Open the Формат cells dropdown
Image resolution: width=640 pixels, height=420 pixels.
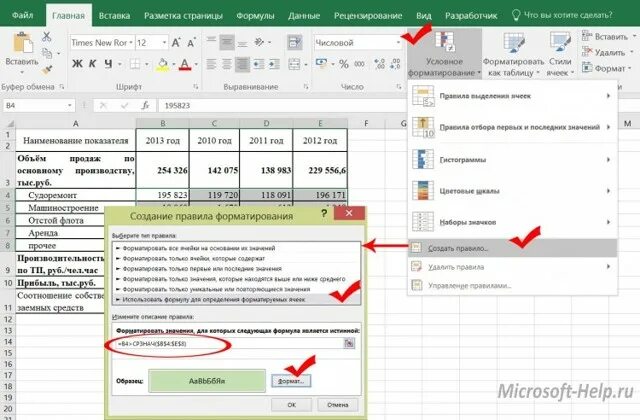(607, 68)
